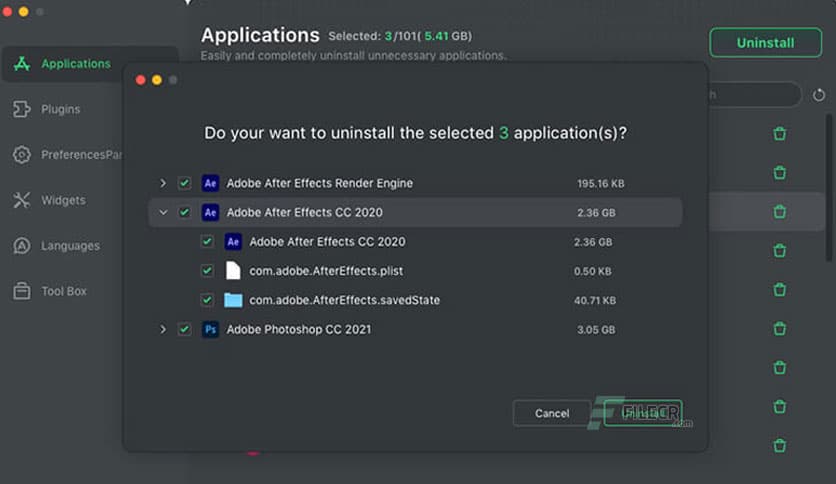Screen dimensions: 836x484
Task: Expand Adobe After Effects Render Engine row
Action: [x=163, y=183]
